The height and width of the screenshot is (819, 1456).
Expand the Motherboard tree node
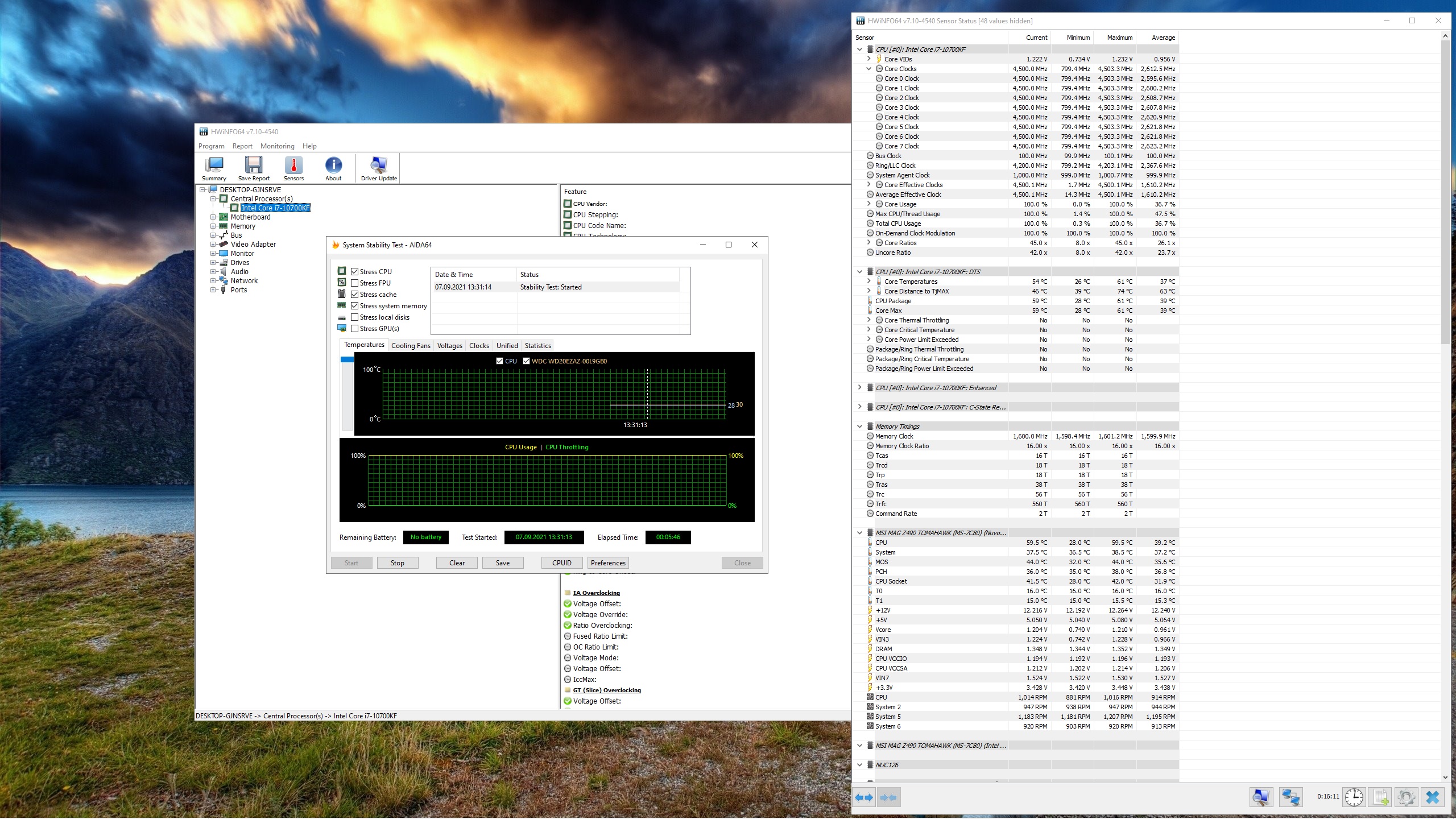pyautogui.click(x=213, y=217)
